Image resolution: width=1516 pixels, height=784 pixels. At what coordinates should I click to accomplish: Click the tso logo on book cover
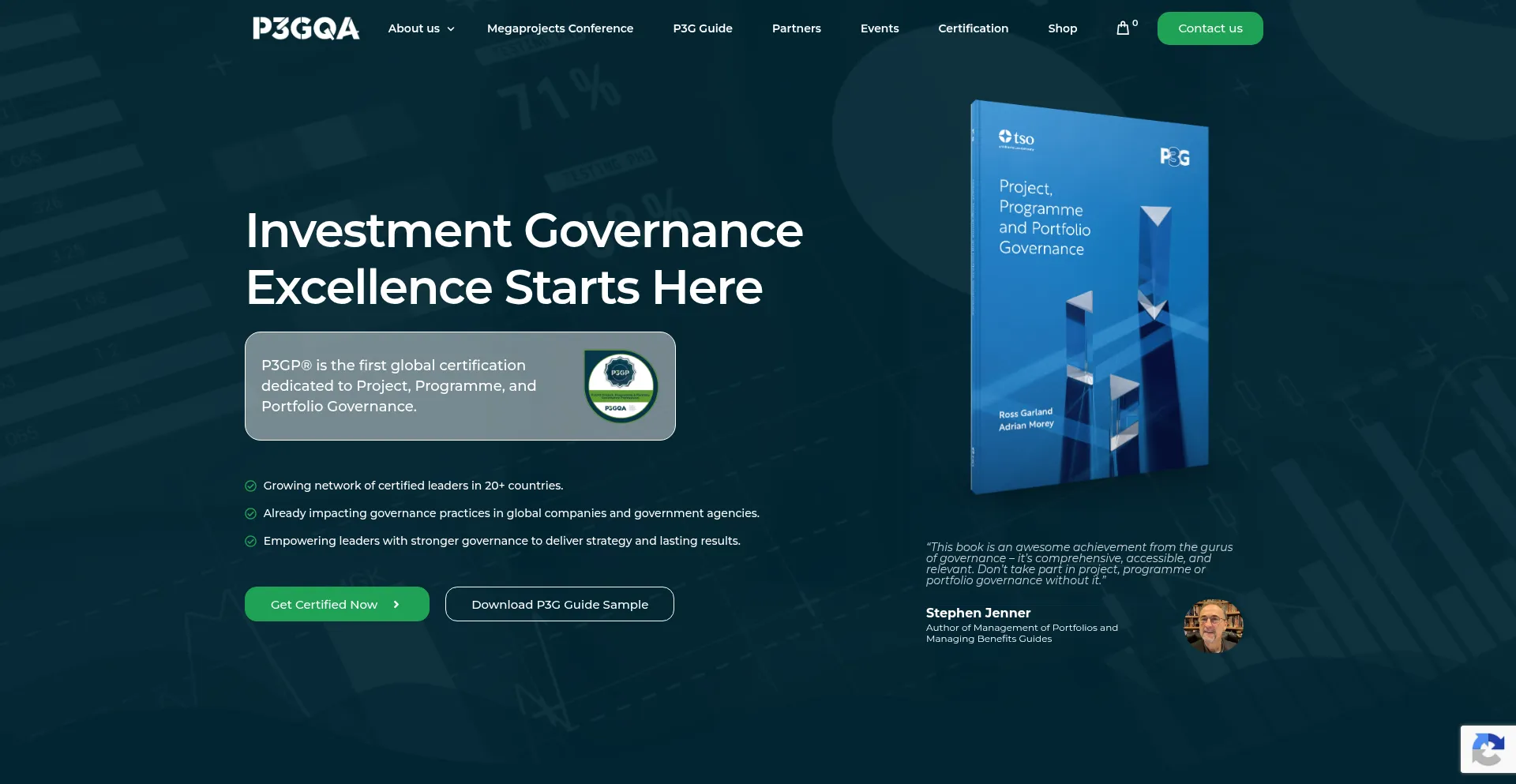1016,139
